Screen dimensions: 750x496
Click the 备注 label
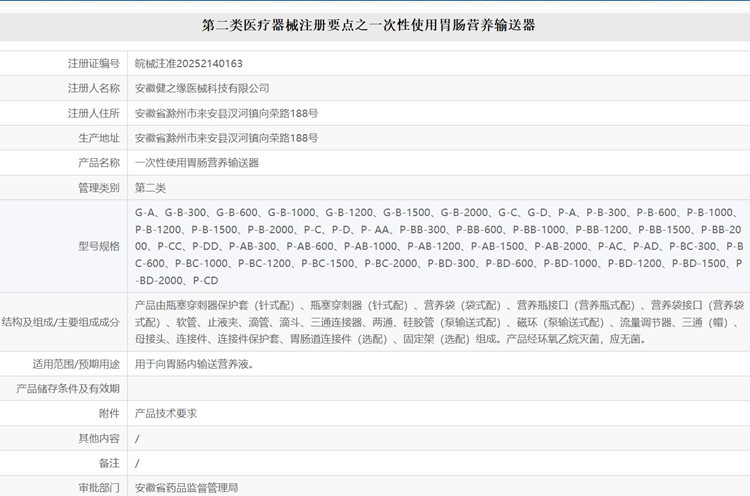(110, 463)
